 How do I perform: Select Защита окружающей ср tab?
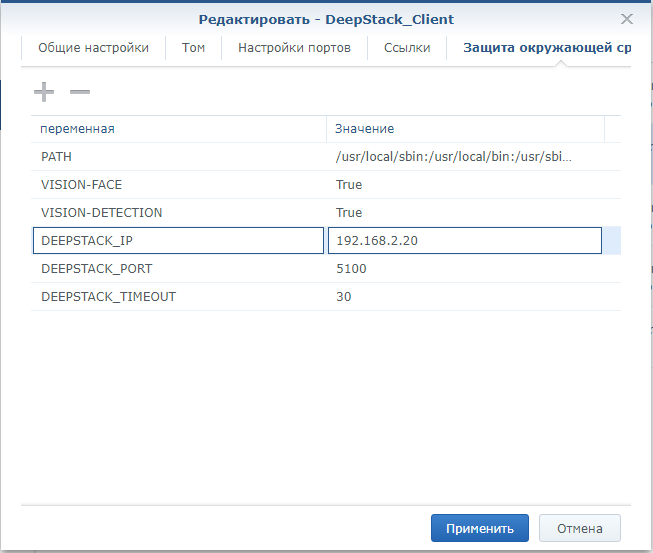547,48
